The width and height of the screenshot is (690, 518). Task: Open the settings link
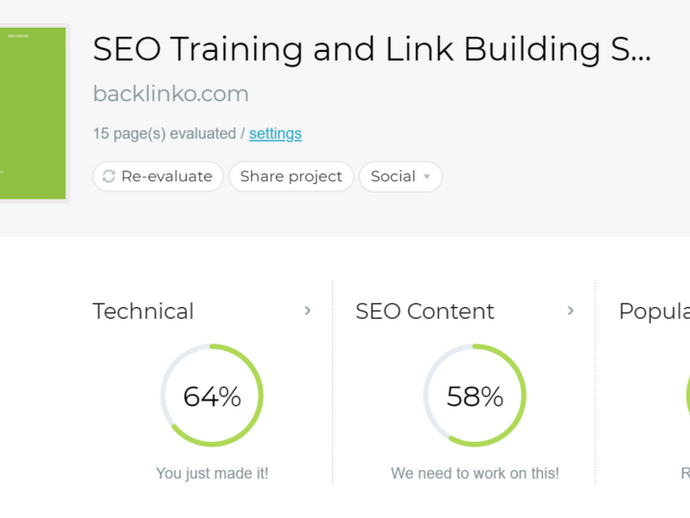click(x=275, y=134)
